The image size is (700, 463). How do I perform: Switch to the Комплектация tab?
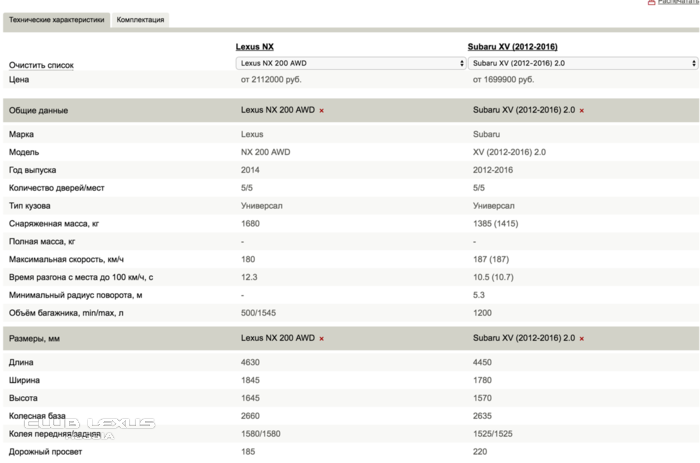[x=140, y=19]
